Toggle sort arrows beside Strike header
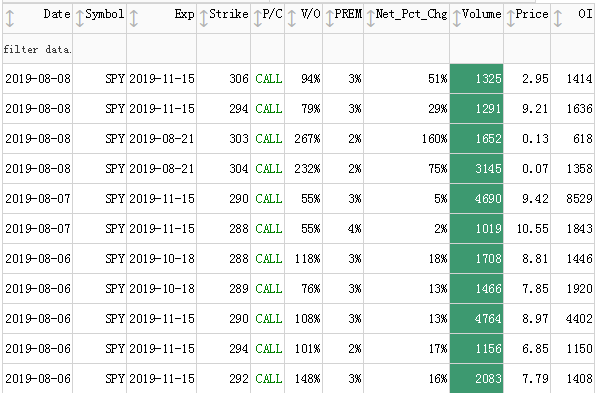606x393 pixels. [204, 18]
